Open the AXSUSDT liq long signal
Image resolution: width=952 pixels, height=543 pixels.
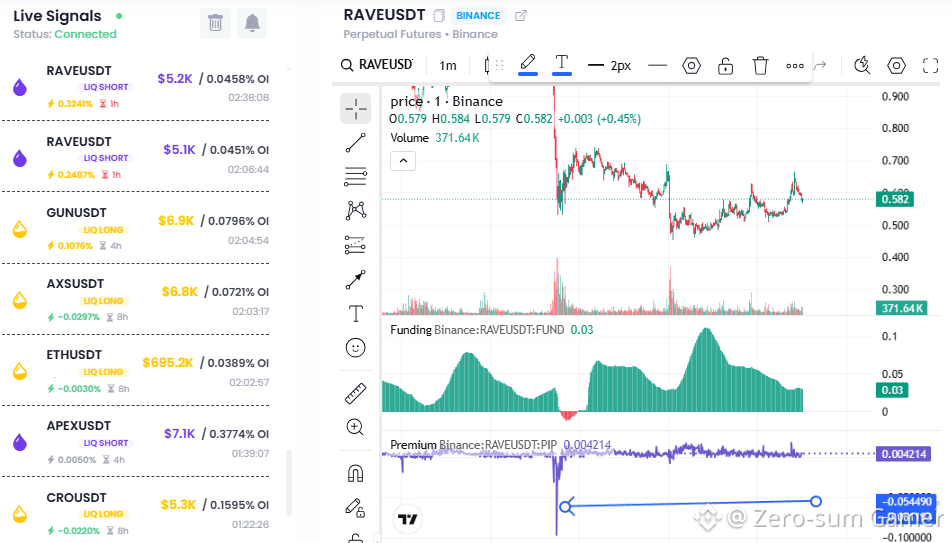(135, 299)
